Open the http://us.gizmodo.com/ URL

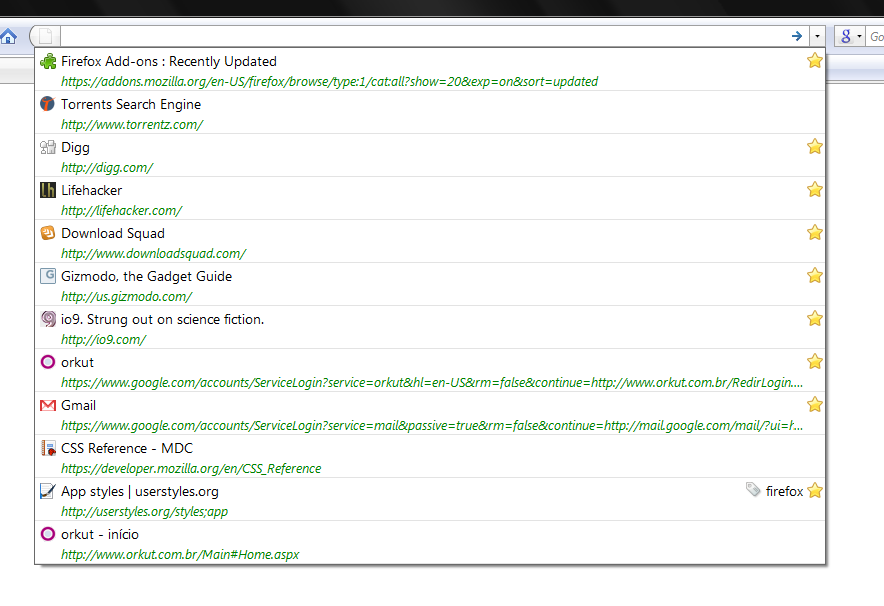click(126, 297)
